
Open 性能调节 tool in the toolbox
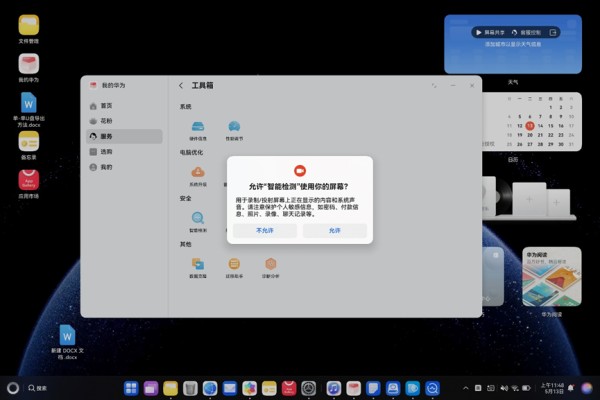tap(234, 130)
